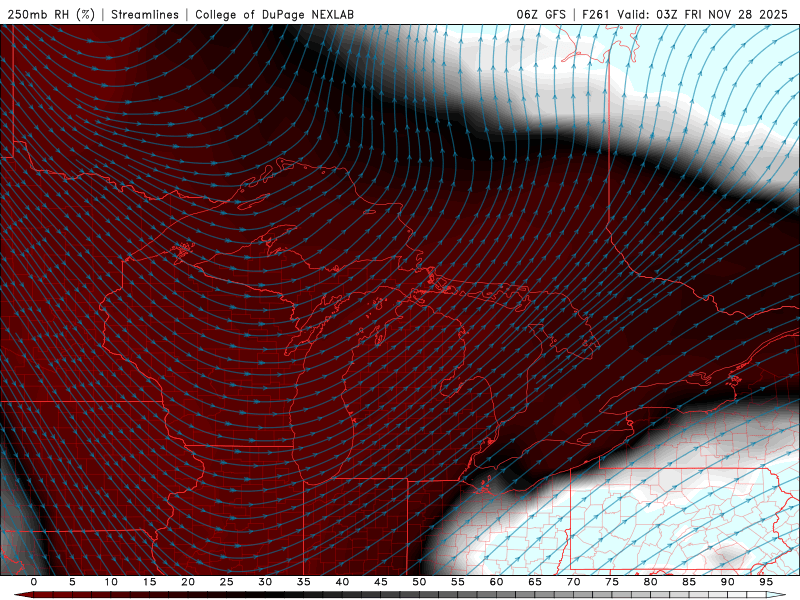Click the "College of DuPage NEXLAB" text
The width and height of the screenshot is (800, 600).
point(274,14)
